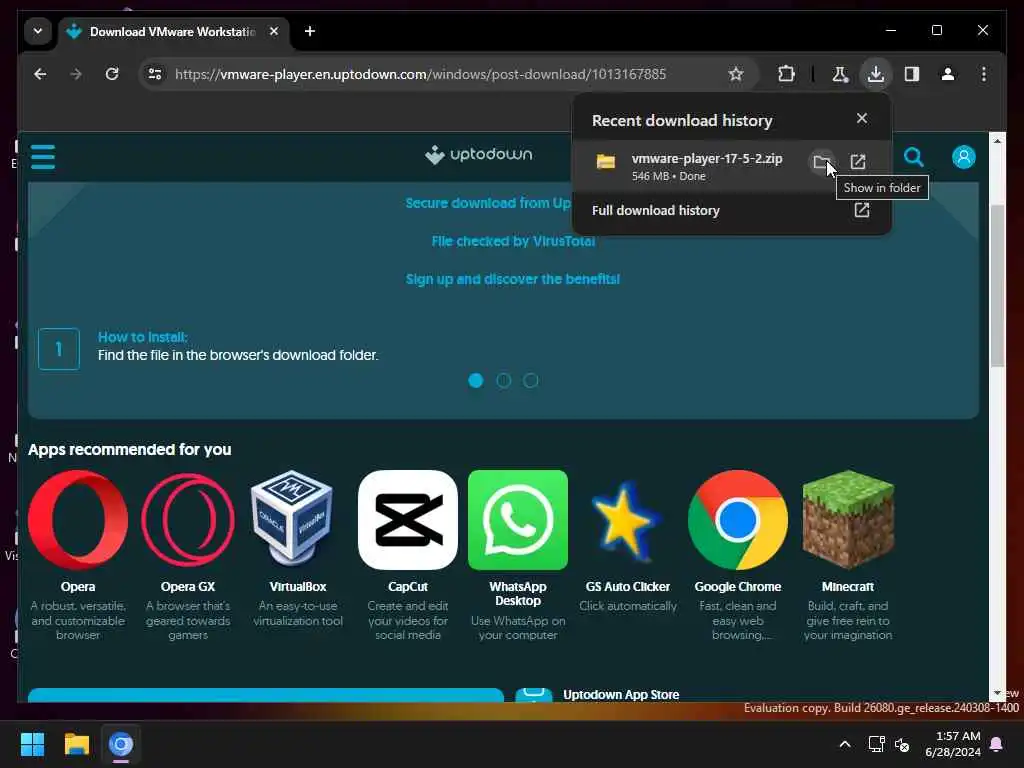Close the Download VMware Workstation tab
The width and height of the screenshot is (1024, 768).
(x=274, y=31)
